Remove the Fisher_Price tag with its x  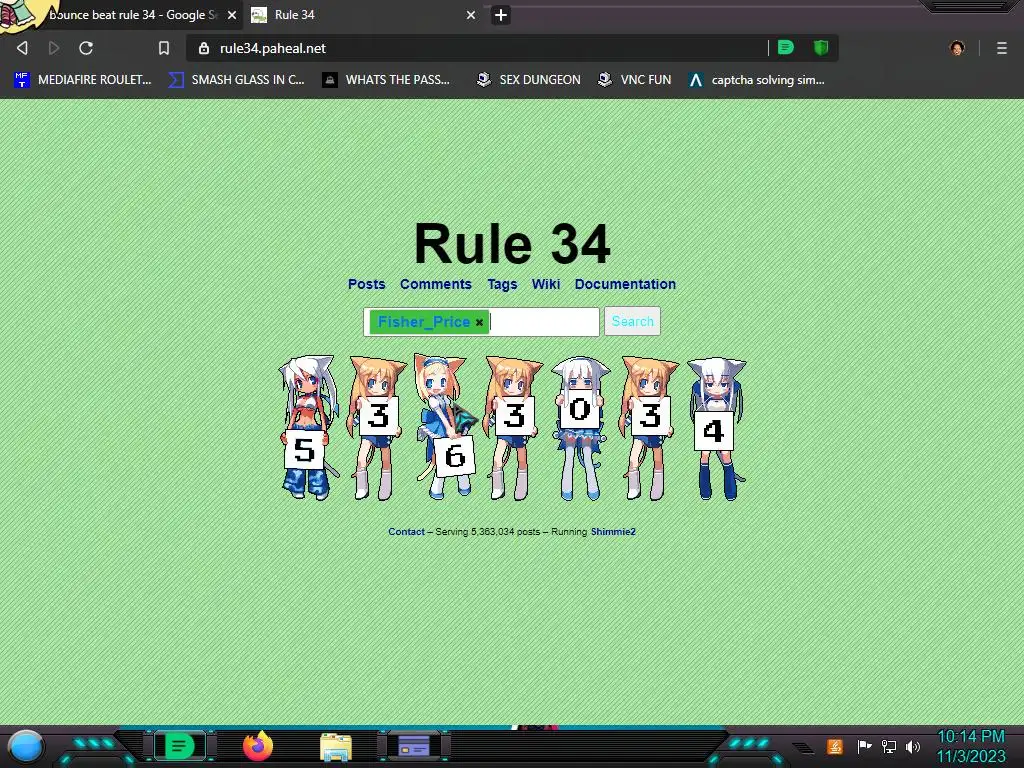pyautogui.click(x=479, y=323)
